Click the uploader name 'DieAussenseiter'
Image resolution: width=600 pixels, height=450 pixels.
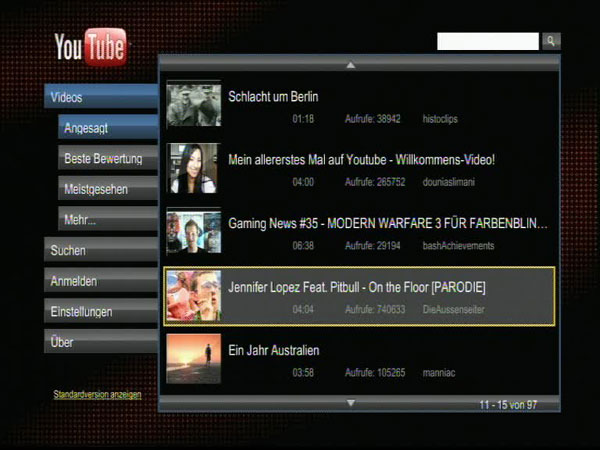[453, 309]
